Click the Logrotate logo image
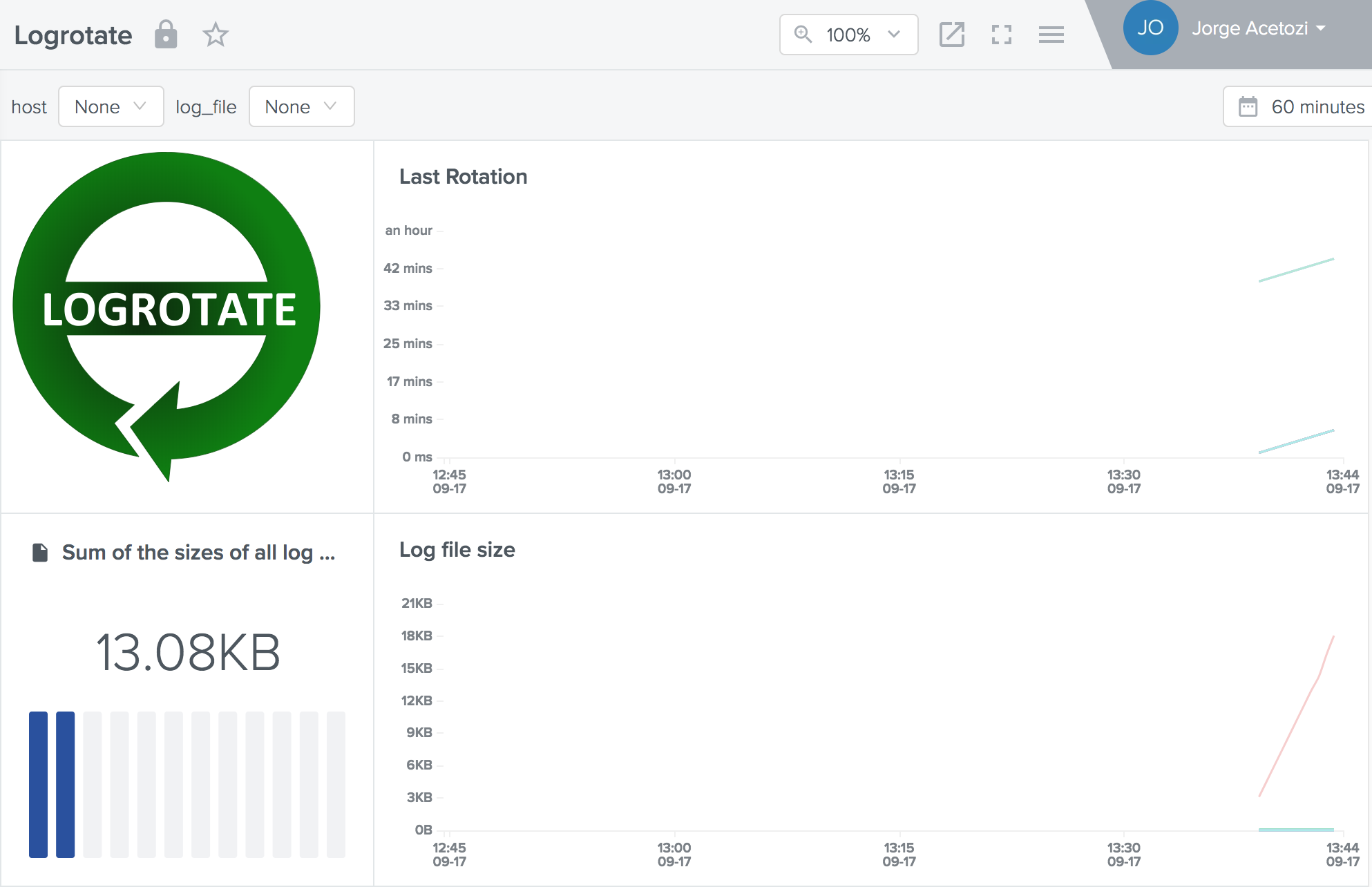Viewport: 1372px width, 887px height. (x=166, y=316)
